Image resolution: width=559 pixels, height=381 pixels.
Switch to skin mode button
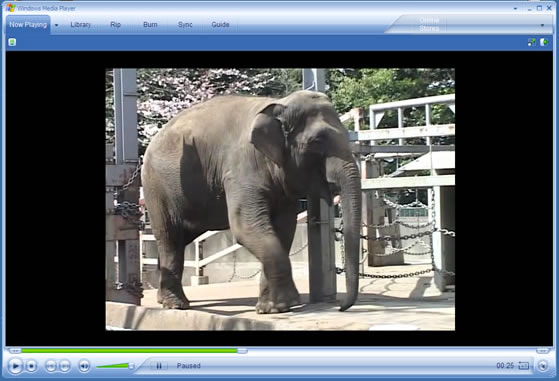(x=543, y=366)
